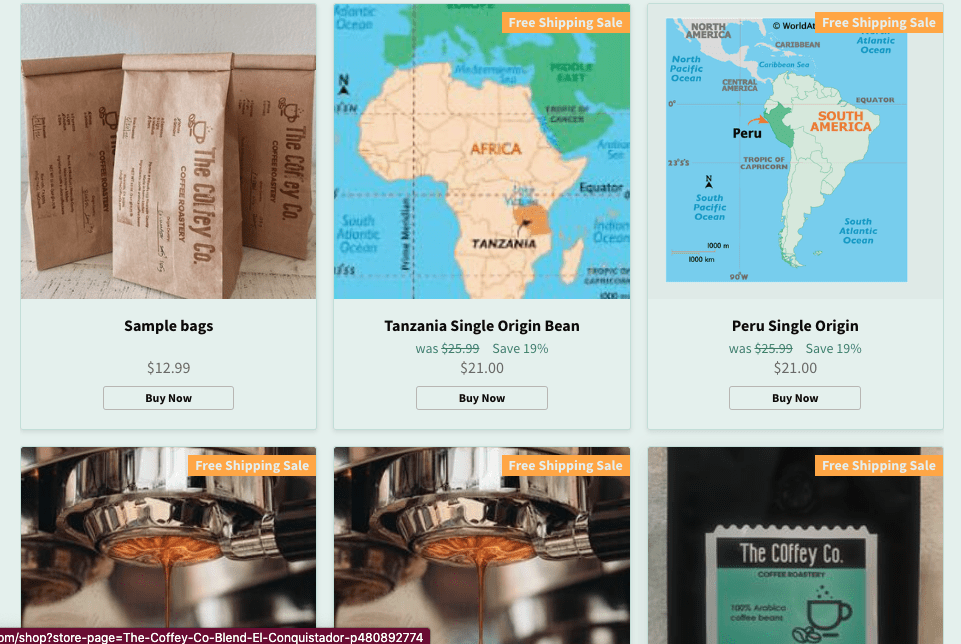
Task: Click Free Shipping Sale badge on Peru product
Action: point(878,23)
